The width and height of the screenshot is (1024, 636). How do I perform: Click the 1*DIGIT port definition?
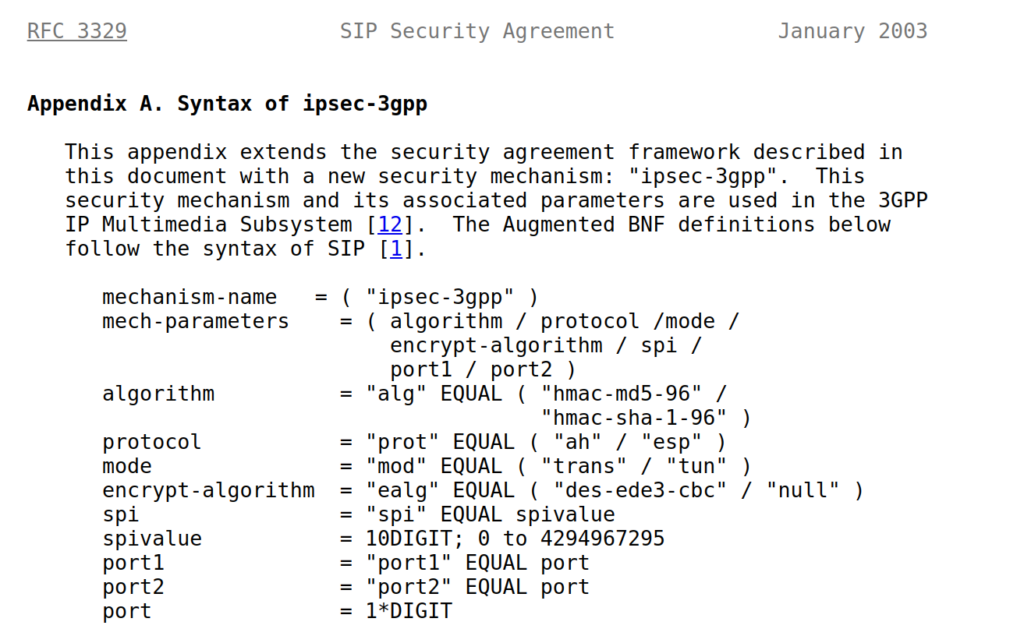(409, 611)
